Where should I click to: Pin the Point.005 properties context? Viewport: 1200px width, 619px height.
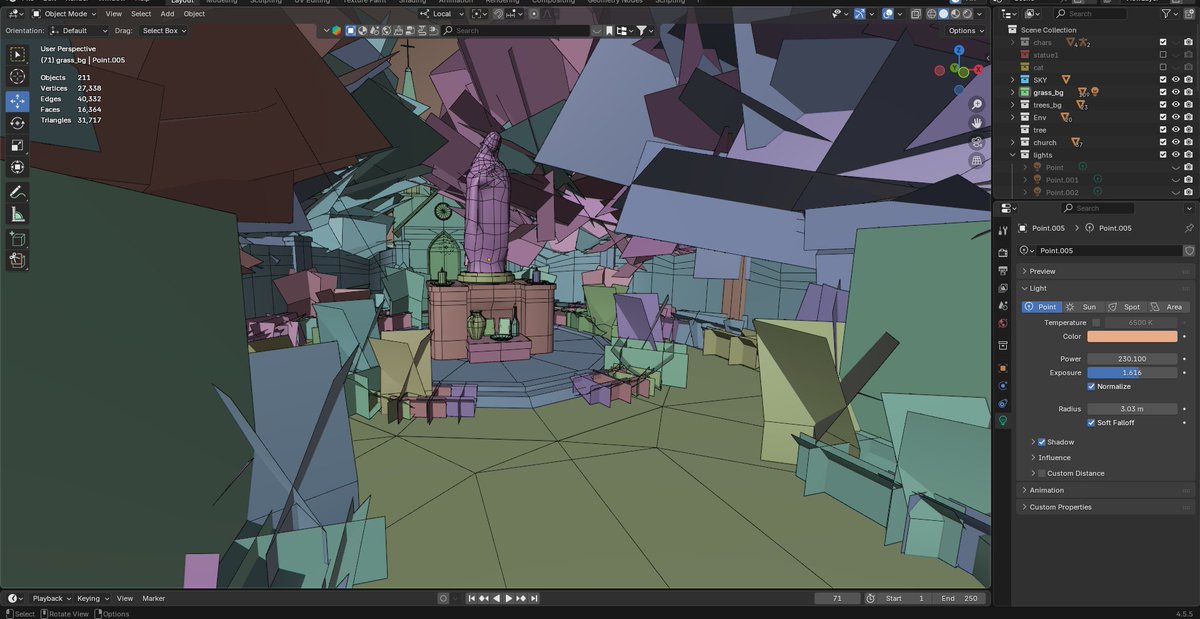click(x=1189, y=228)
